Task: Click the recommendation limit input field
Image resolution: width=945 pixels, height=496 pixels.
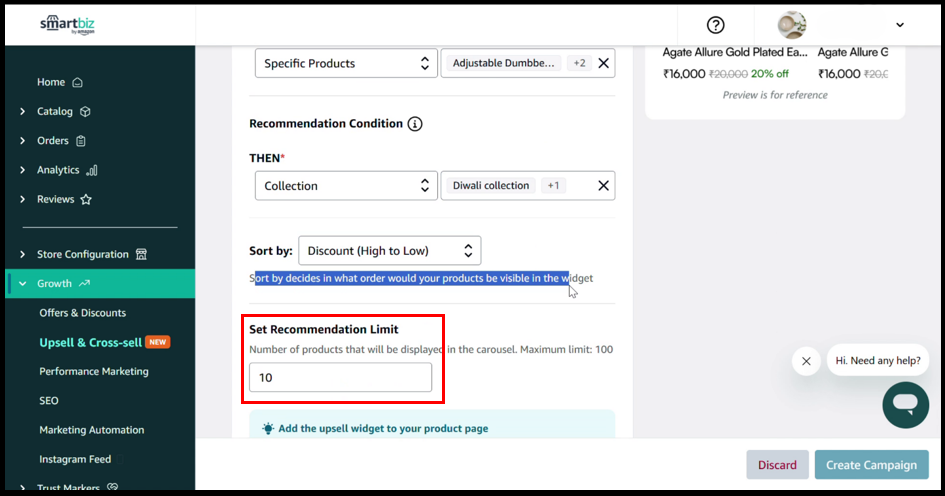Action: click(x=340, y=378)
